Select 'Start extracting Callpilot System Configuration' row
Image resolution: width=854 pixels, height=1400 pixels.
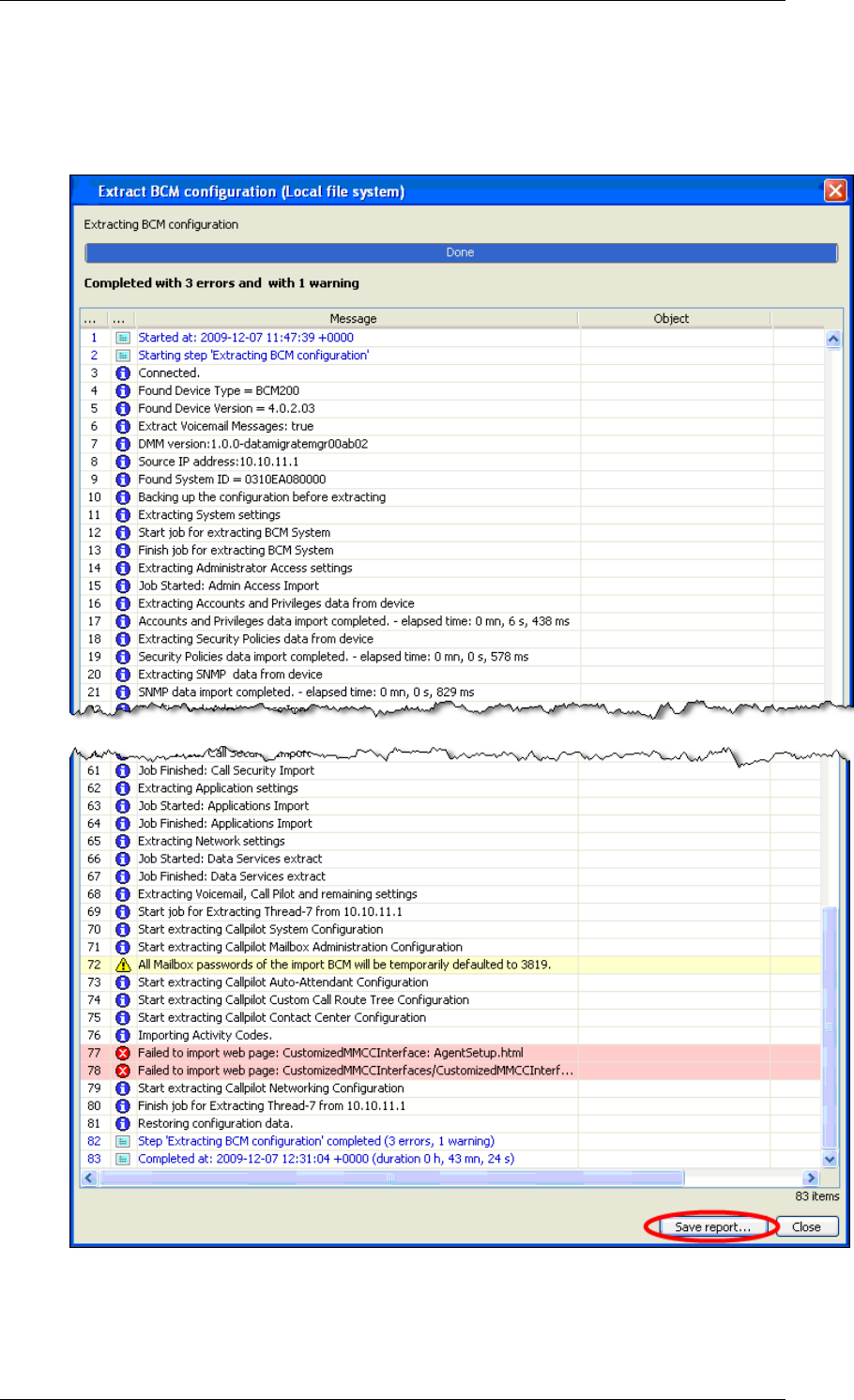tap(450, 930)
